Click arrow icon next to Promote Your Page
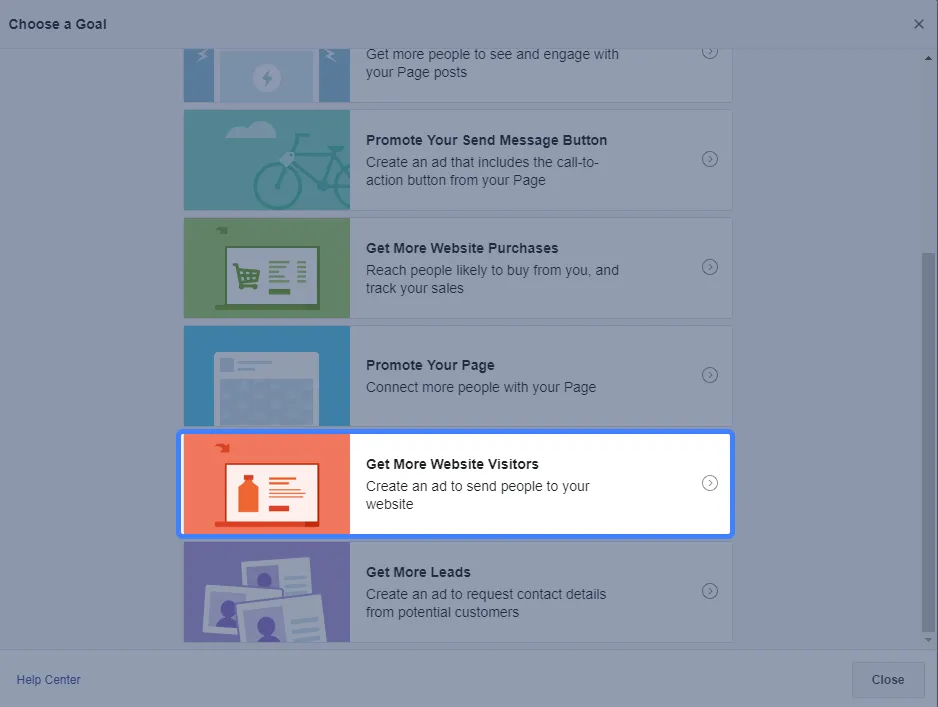The image size is (938, 707). (710, 375)
